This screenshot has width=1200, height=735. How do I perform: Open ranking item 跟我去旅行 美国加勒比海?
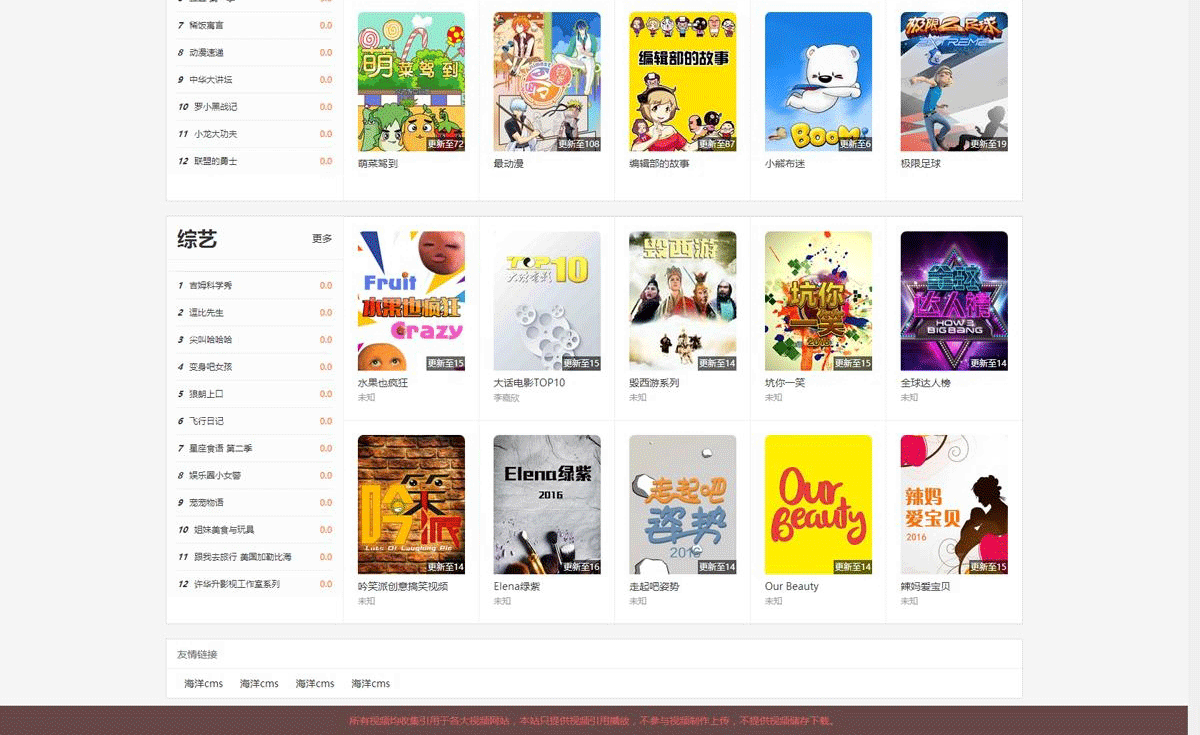pyautogui.click(x=242, y=556)
